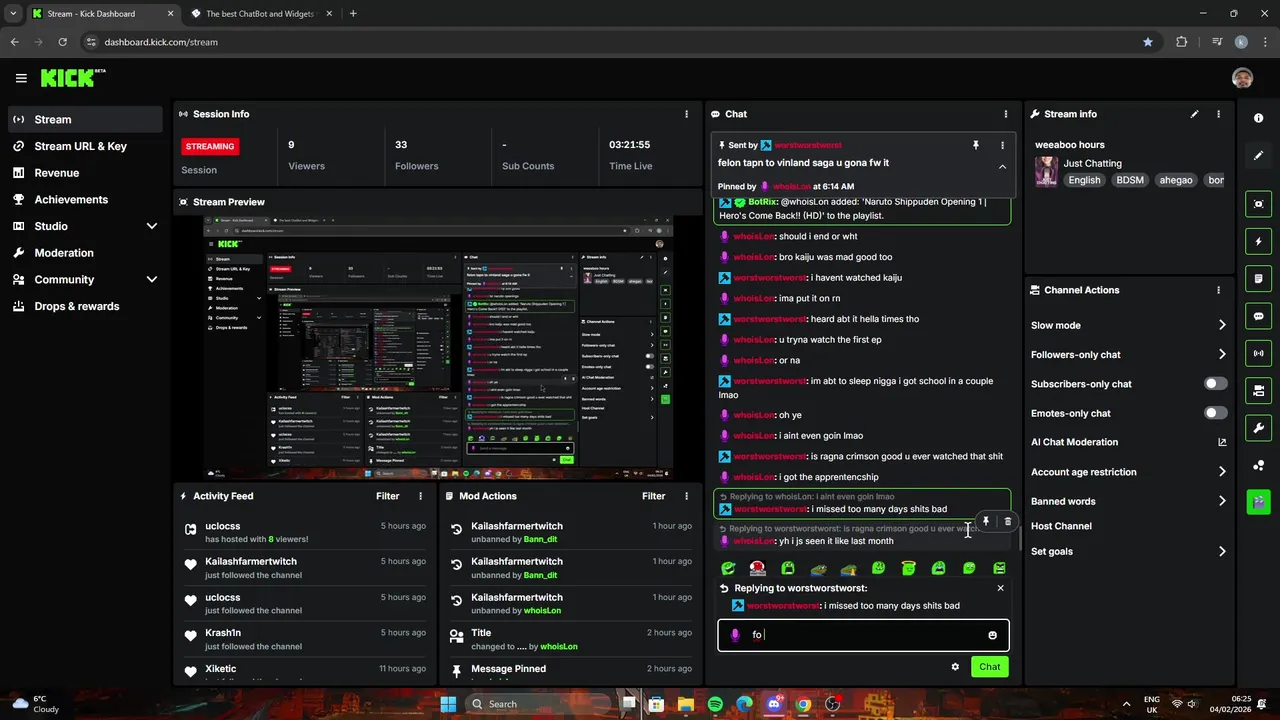Open Mod Actions Filter
1280x720 pixels.
(653, 496)
